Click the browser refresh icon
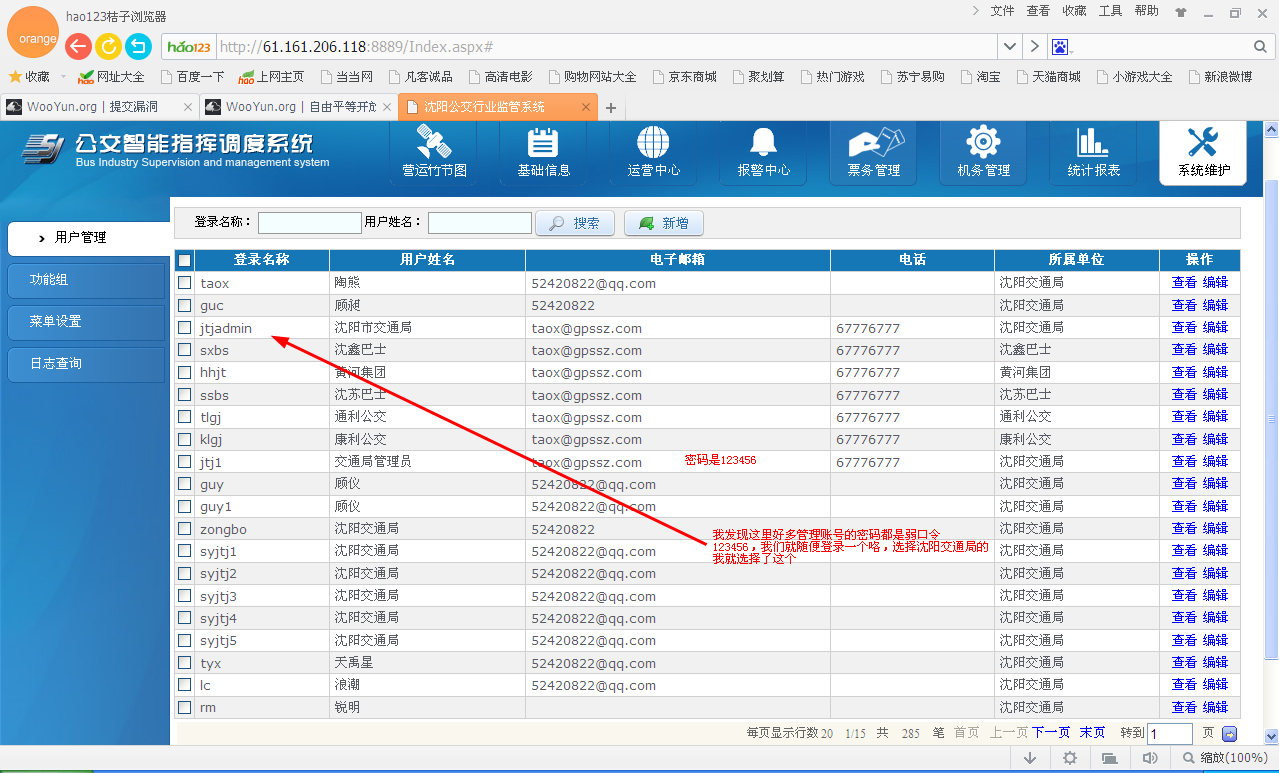Image resolution: width=1279 pixels, height=773 pixels. [x=108, y=46]
